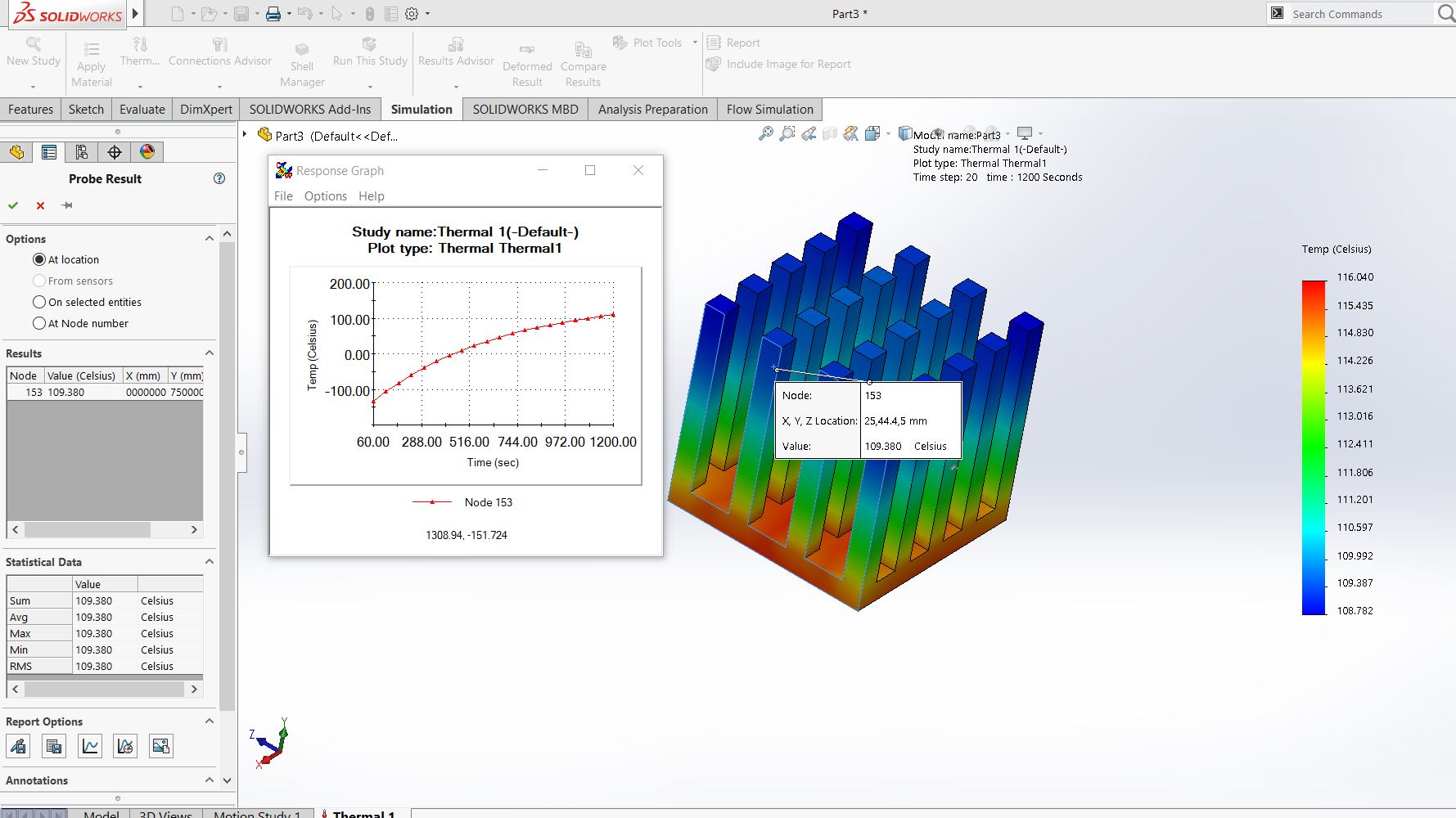Click the Save image report option icon
The width and height of the screenshot is (1456, 818).
click(161, 746)
